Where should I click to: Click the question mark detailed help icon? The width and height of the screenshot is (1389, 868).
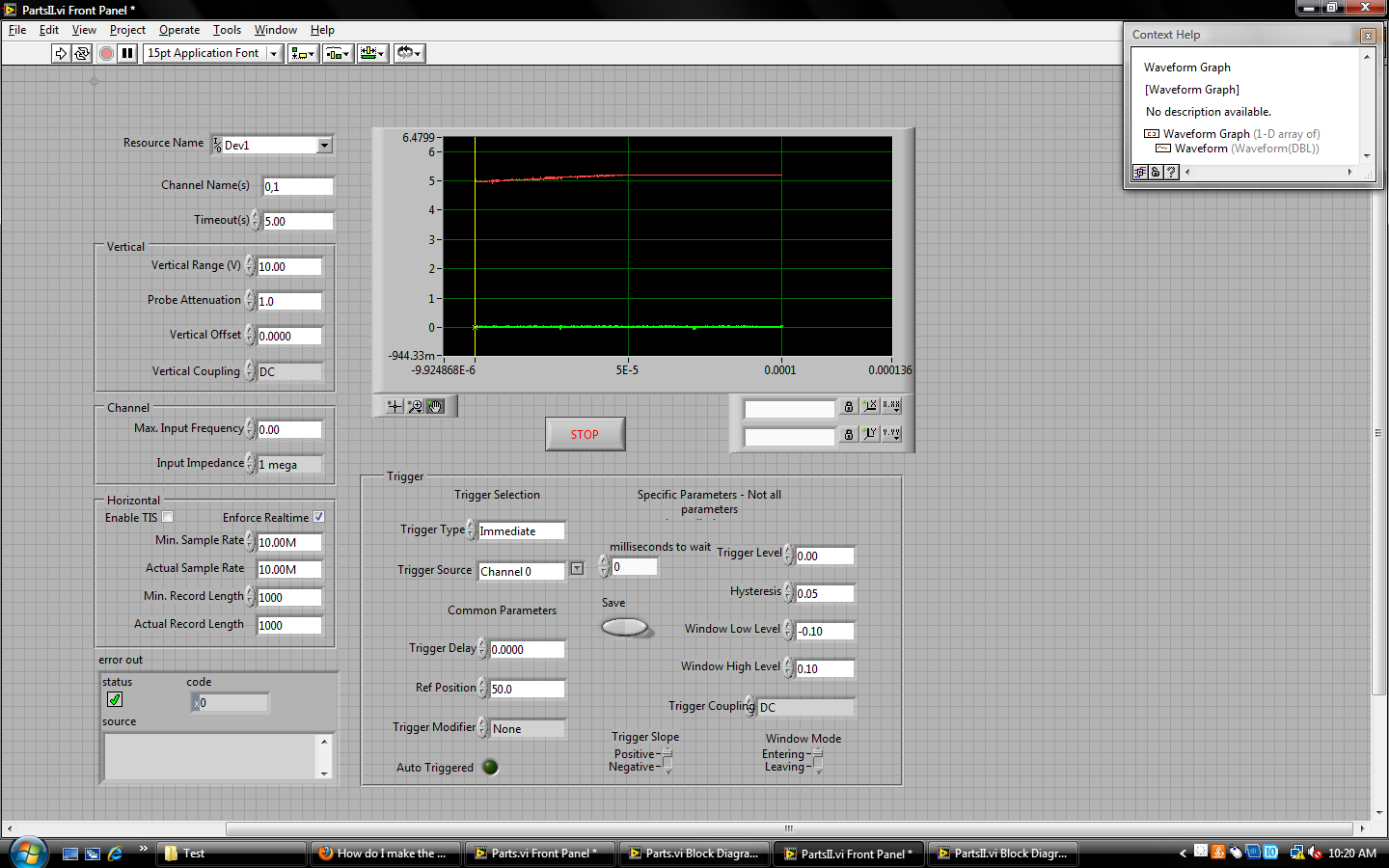(x=1171, y=173)
